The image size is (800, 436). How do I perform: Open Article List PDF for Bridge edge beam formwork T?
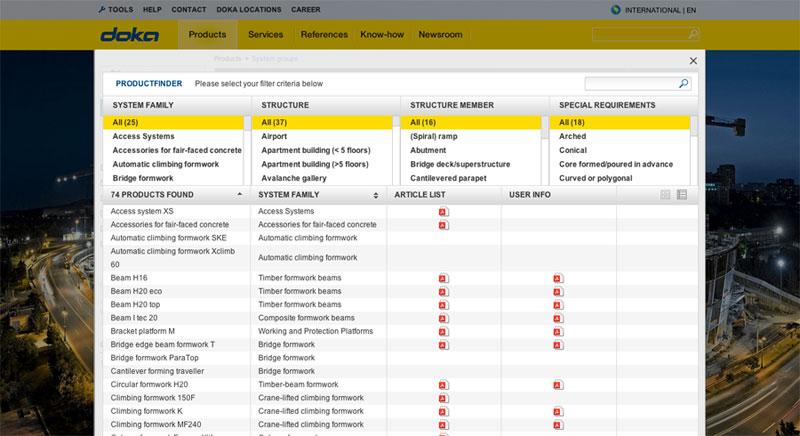pos(443,345)
